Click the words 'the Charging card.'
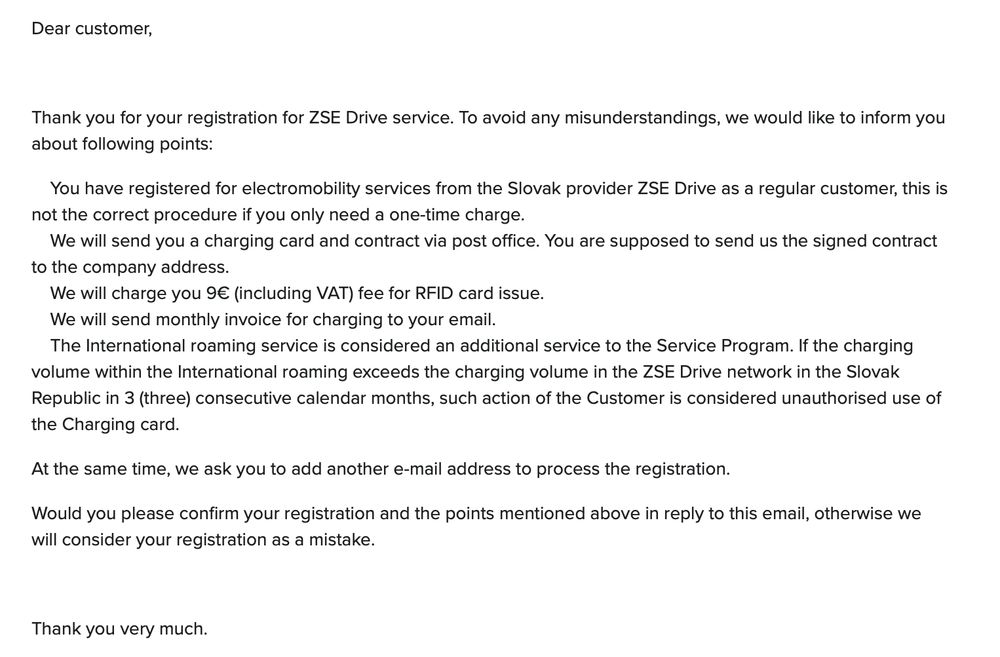The height and width of the screenshot is (657, 1000). point(105,424)
